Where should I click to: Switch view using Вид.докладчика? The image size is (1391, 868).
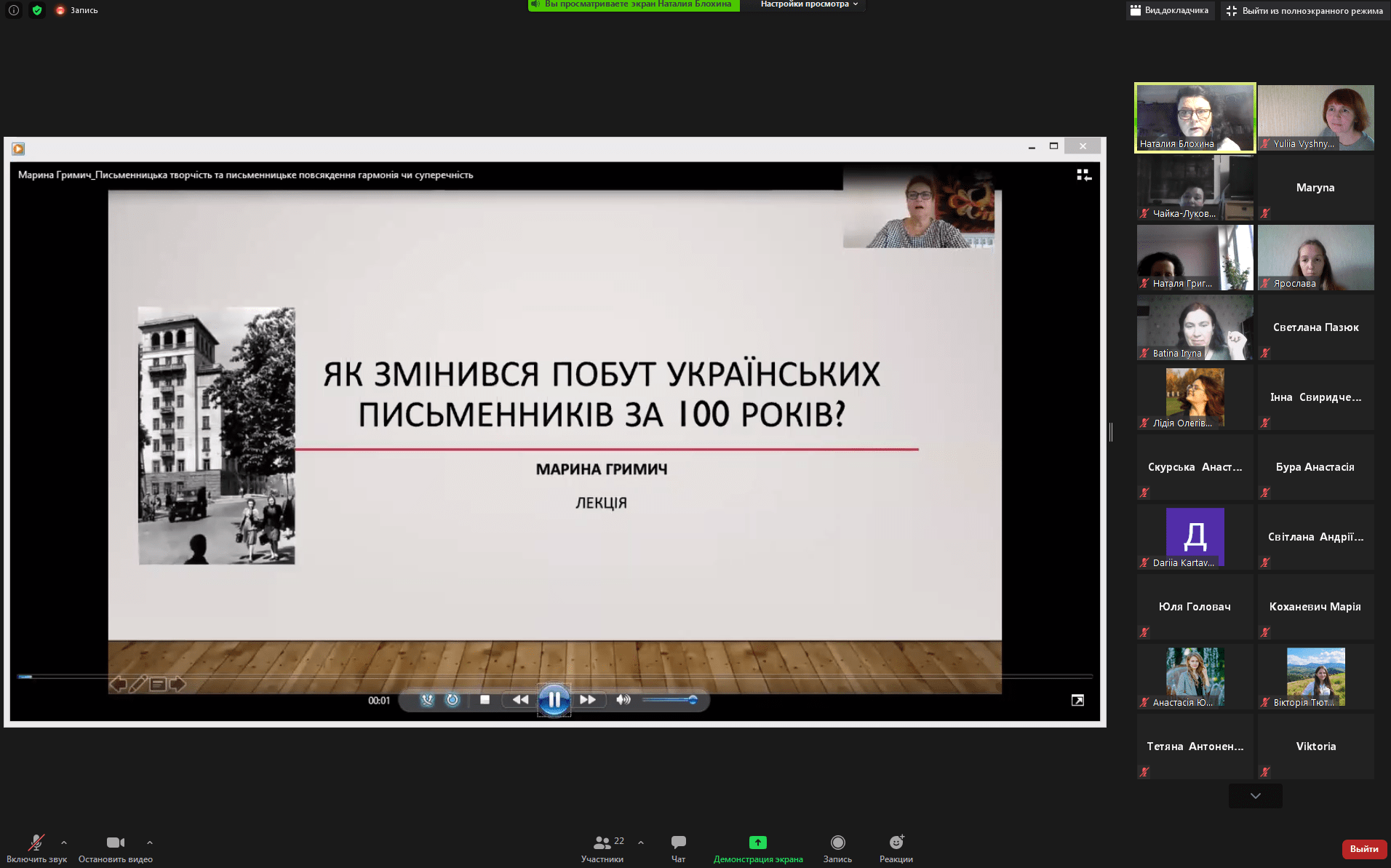1169,10
